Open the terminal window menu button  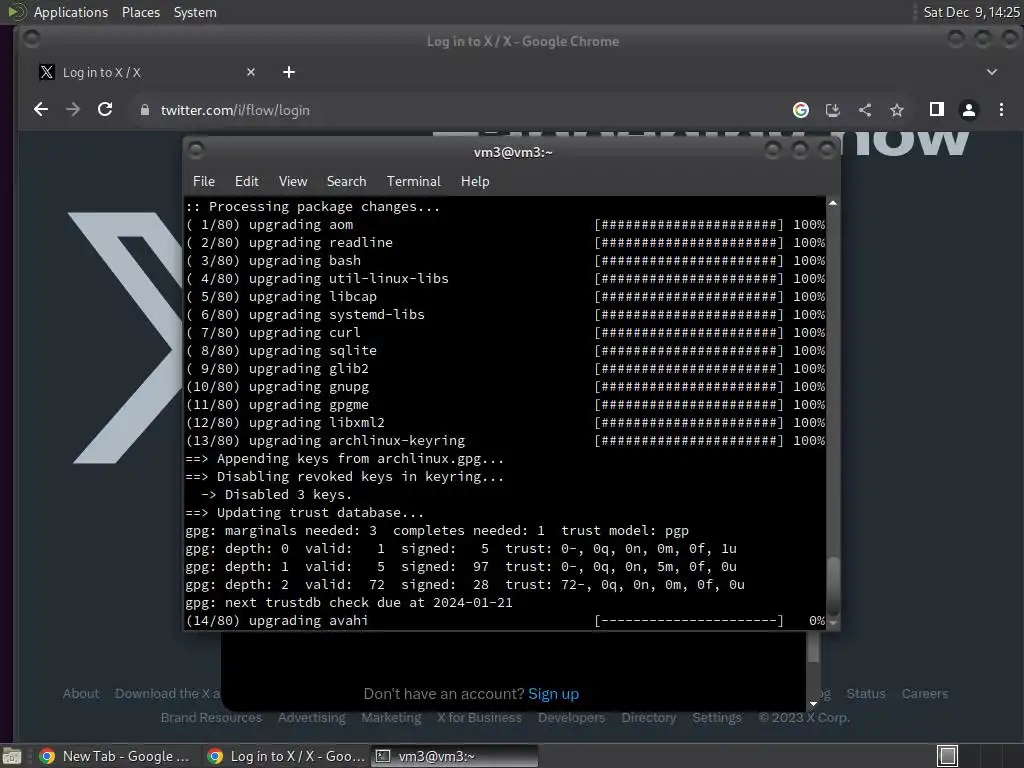pyautogui.click(x=196, y=150)
